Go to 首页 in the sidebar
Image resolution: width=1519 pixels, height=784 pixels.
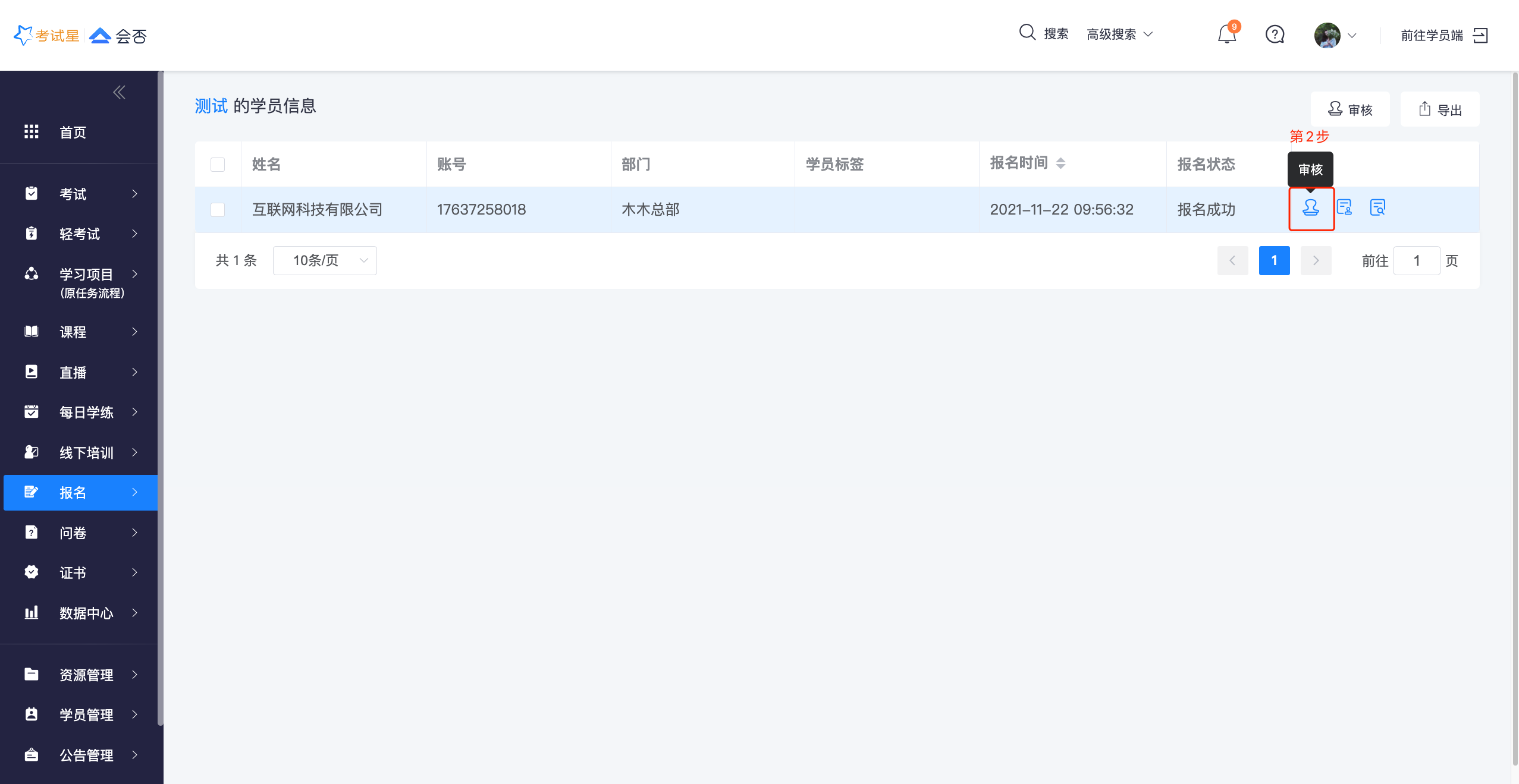[73, 132]
